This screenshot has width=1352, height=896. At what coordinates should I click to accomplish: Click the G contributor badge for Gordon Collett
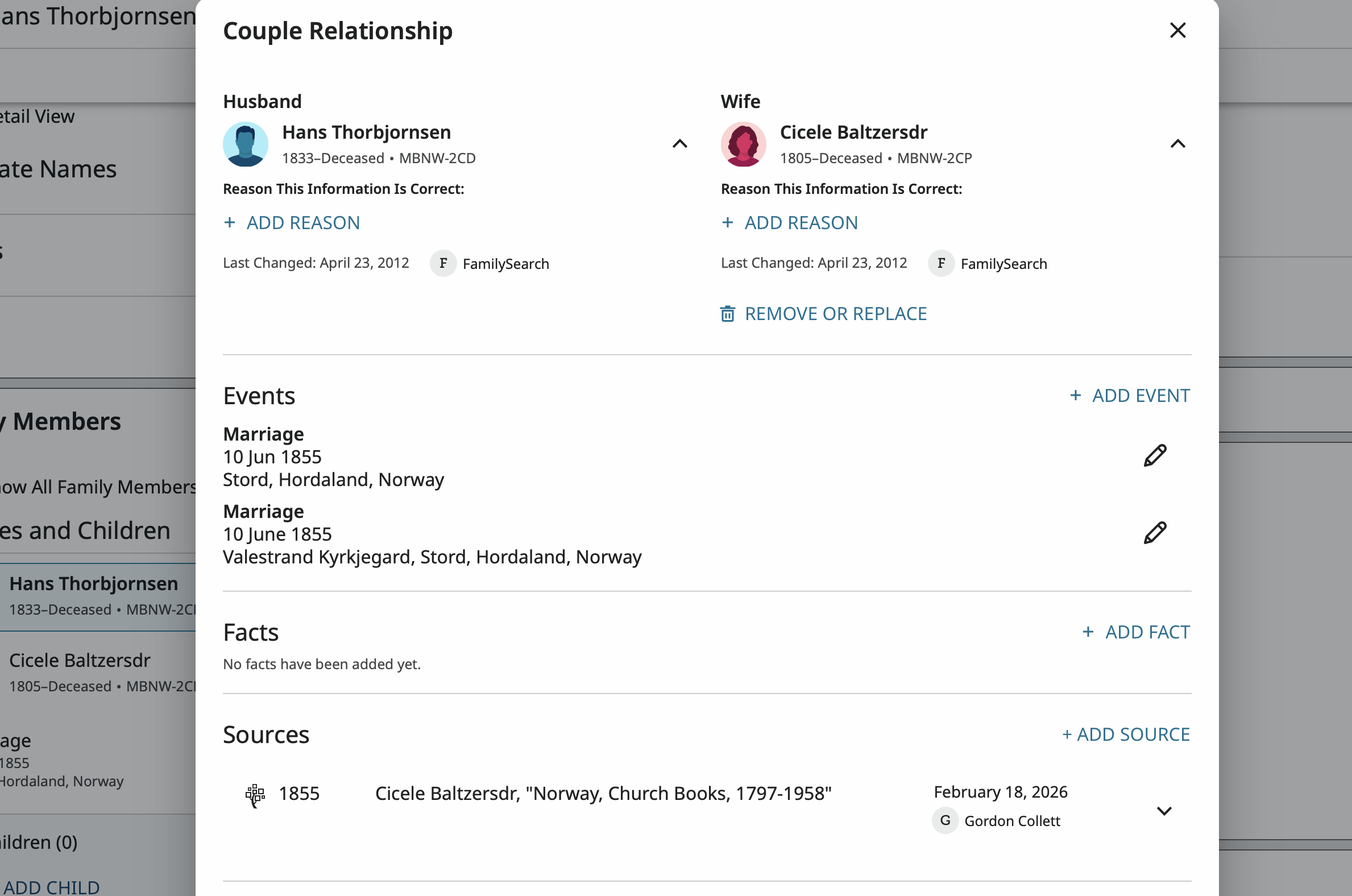(x=945, y=820)
